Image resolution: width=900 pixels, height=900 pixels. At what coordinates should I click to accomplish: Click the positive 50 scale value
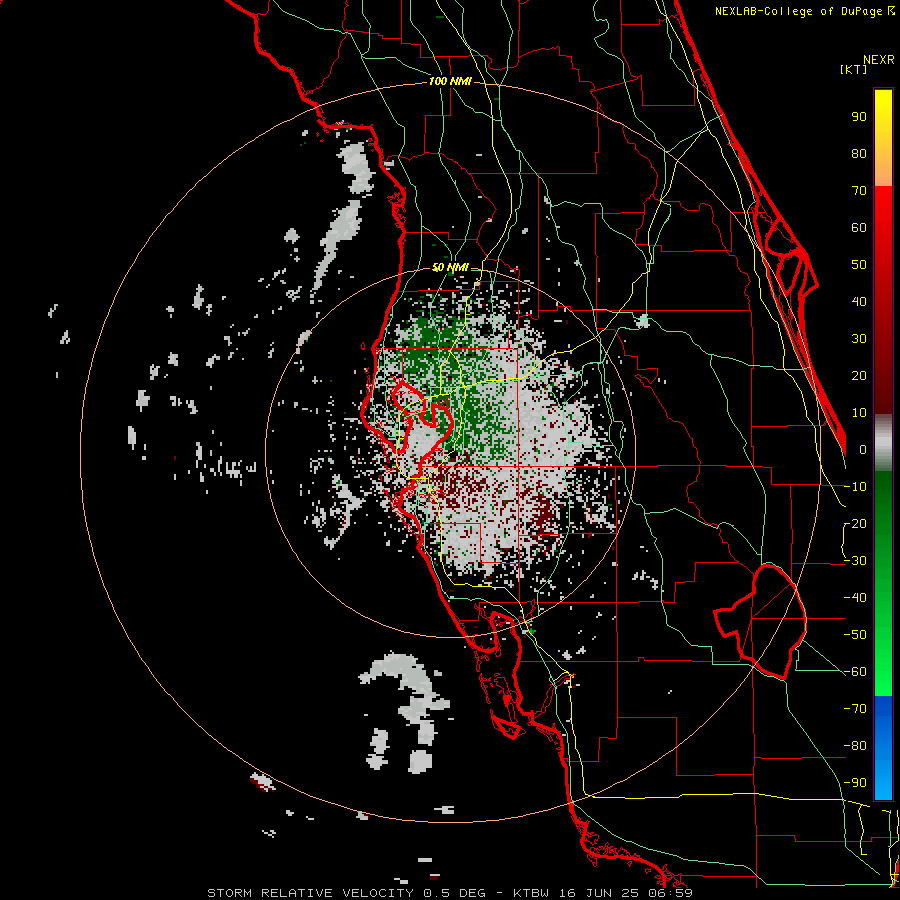(859, 265)
